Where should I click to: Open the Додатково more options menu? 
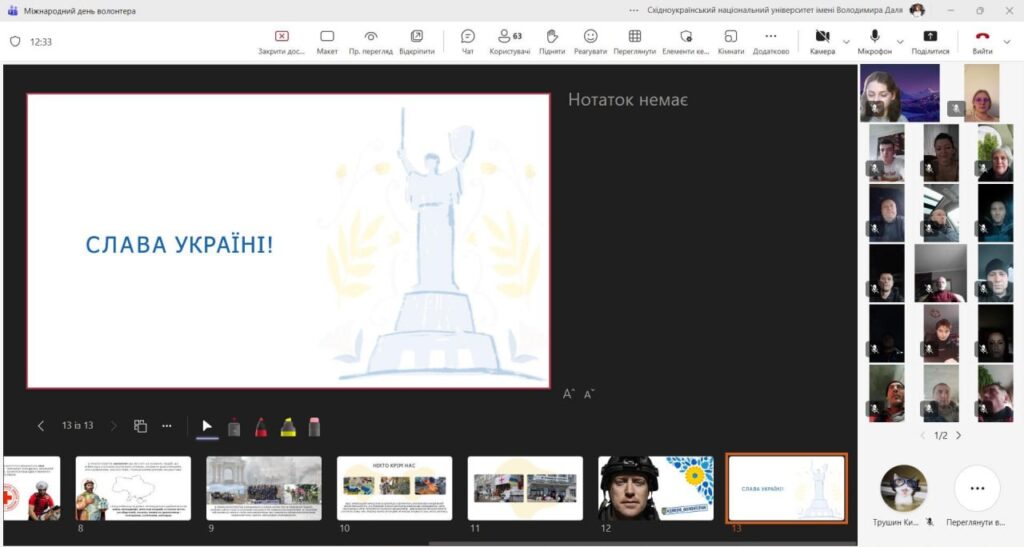click(x=770, y=41)
